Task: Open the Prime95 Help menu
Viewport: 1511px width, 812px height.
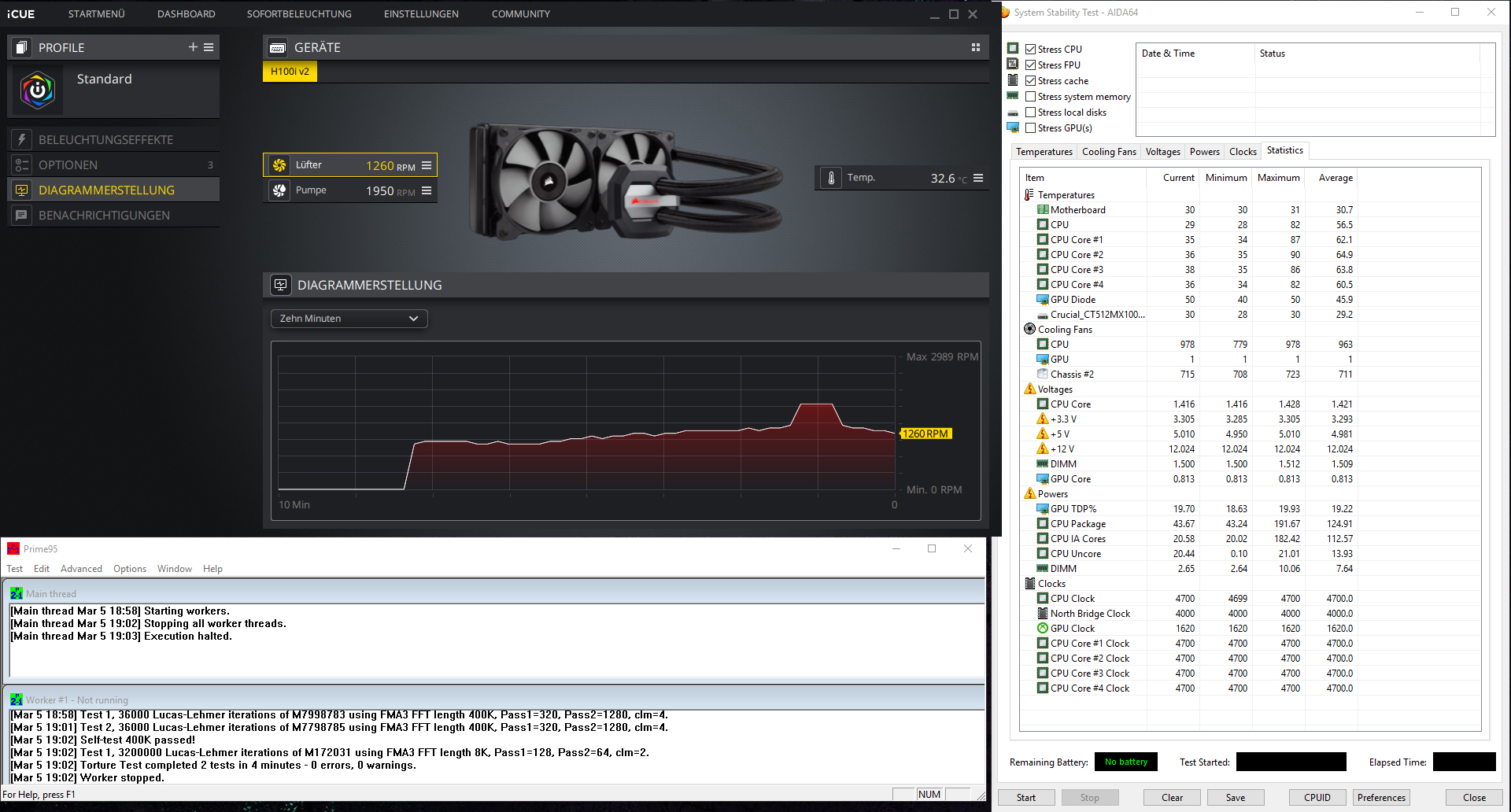Action: 212,569
